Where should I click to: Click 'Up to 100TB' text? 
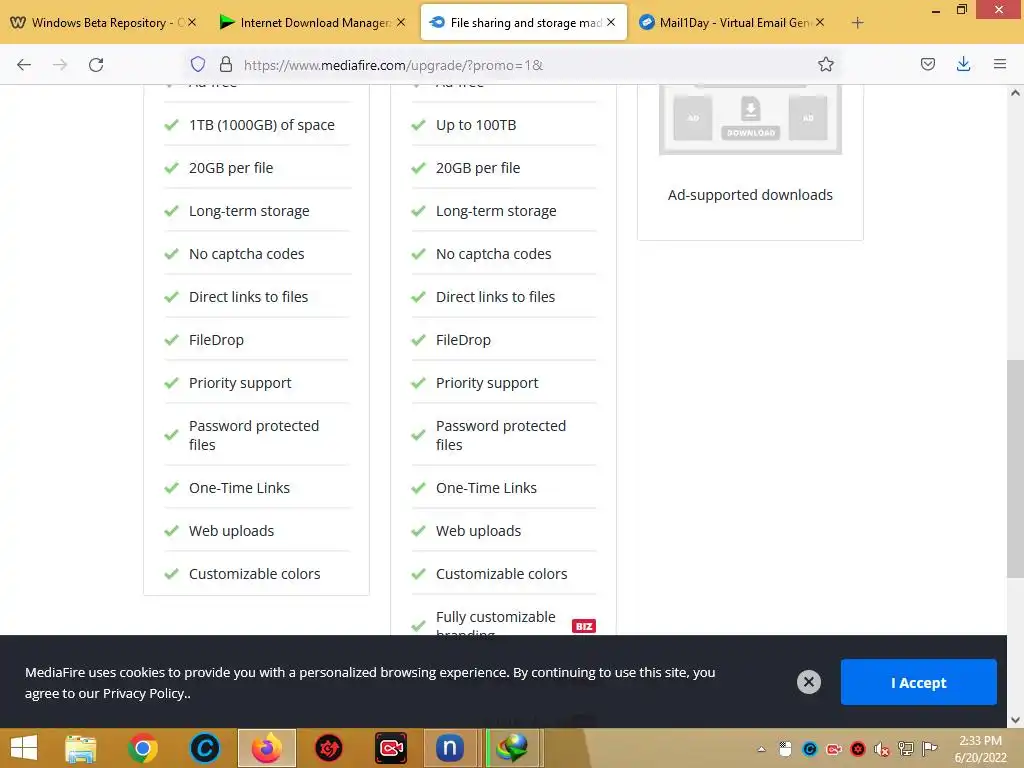pos(475,125)
